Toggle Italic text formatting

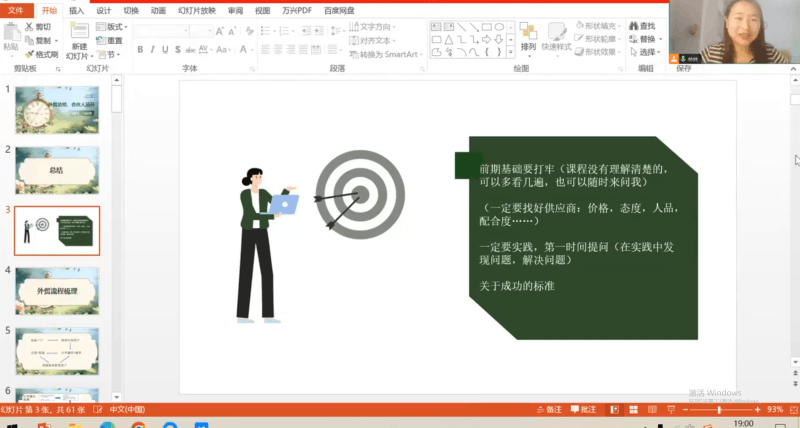point(153,49)
